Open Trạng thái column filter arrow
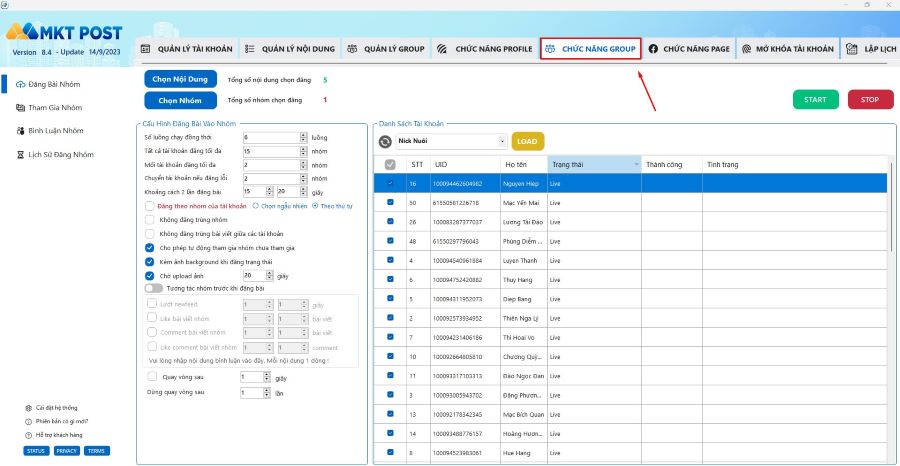This screenshot has height=466, width=900. [x=636, y=165]
